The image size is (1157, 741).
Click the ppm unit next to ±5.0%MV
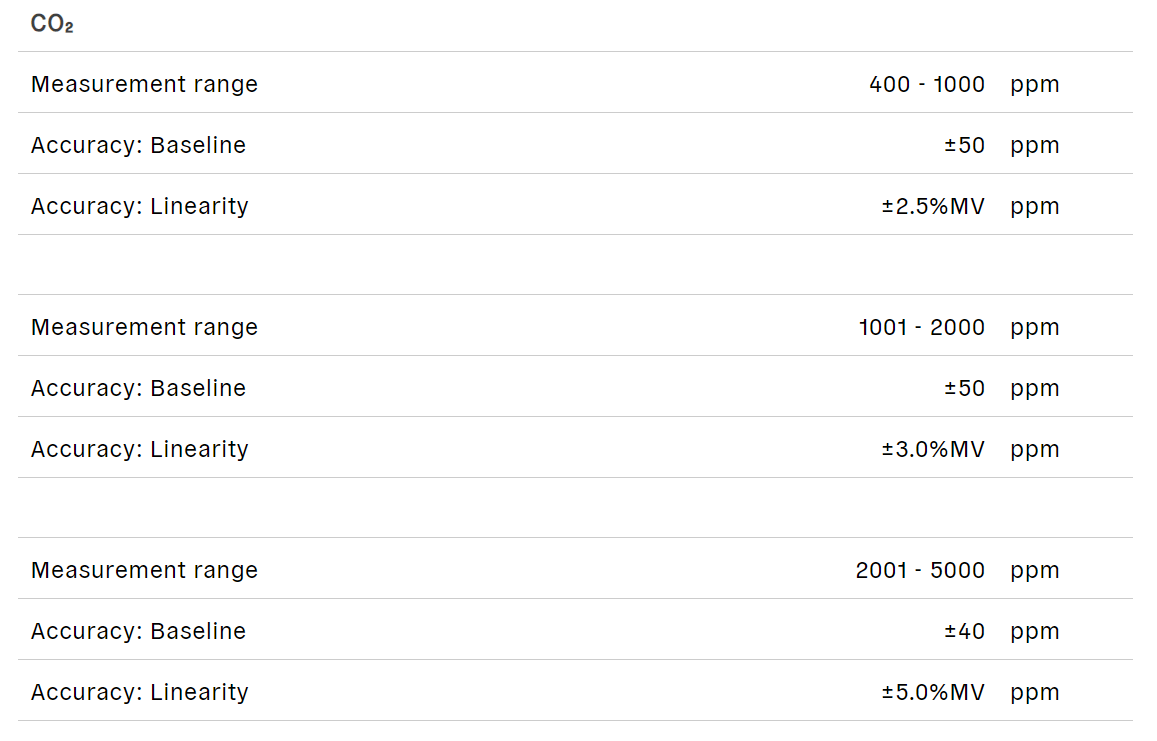1034,692
